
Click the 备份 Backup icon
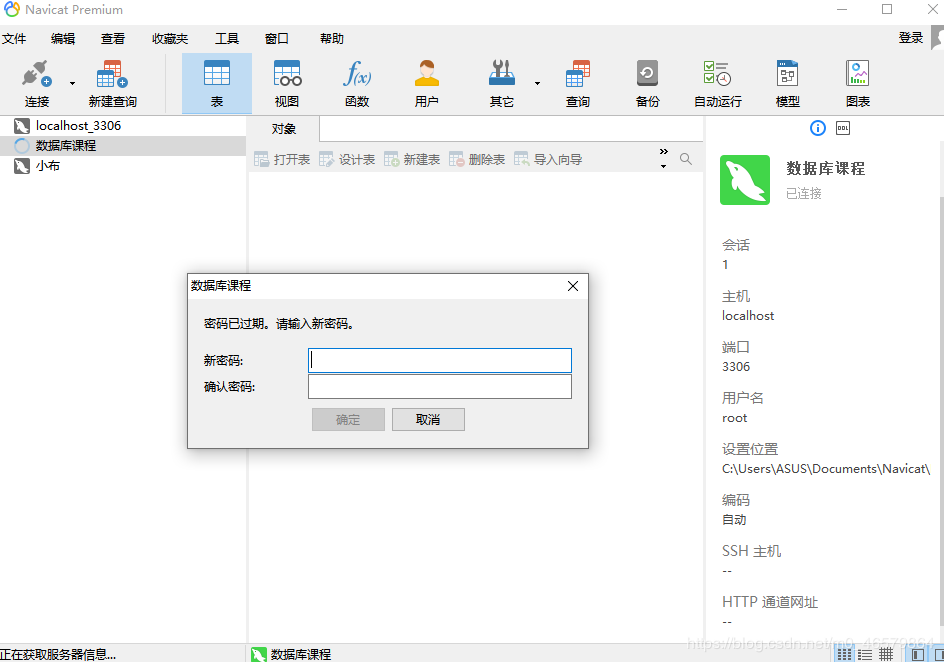coord(647,81)
